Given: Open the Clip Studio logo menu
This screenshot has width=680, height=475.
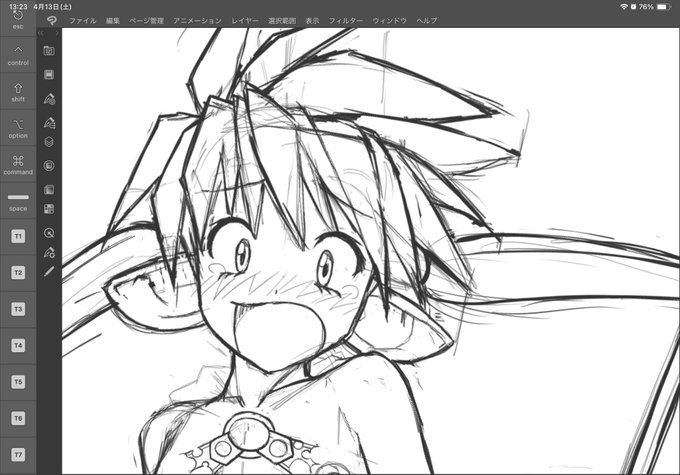Looking at the screenshot, I should tap(52, 20).
